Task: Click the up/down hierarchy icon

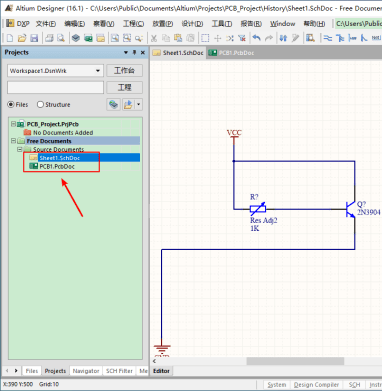Action: pos(283,38)
